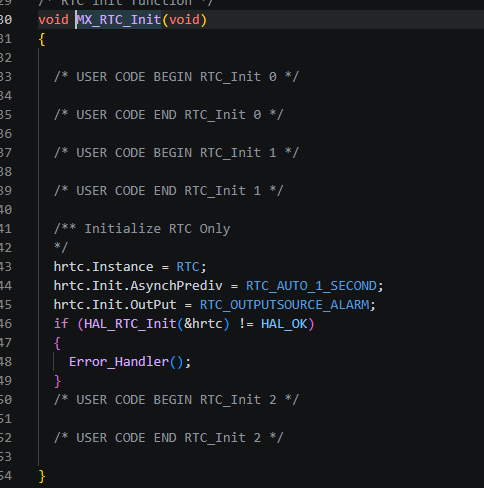Click the pink opening brace on line 47

pyautogui.click(x=57, y=343)
